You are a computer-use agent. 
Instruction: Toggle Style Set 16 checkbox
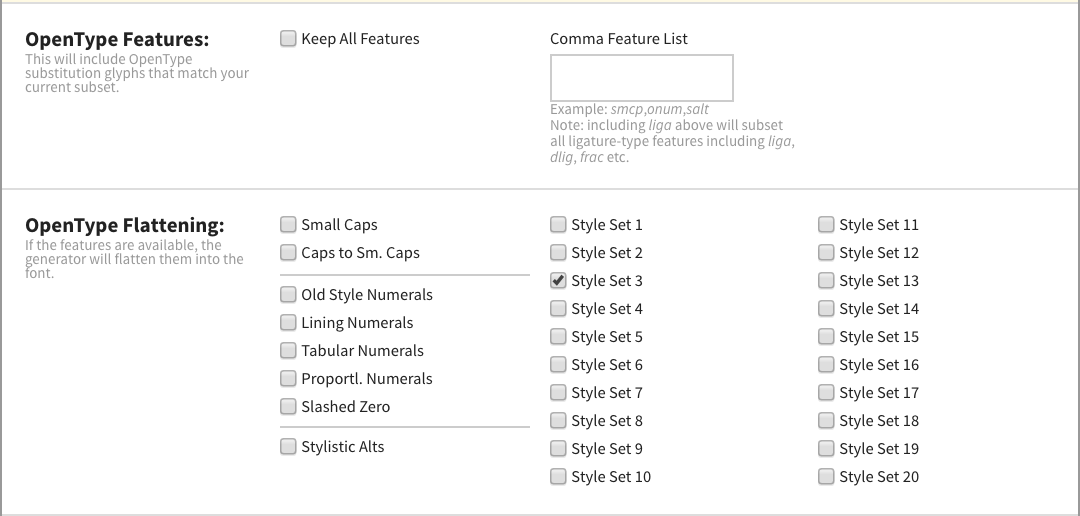(826, 365)
